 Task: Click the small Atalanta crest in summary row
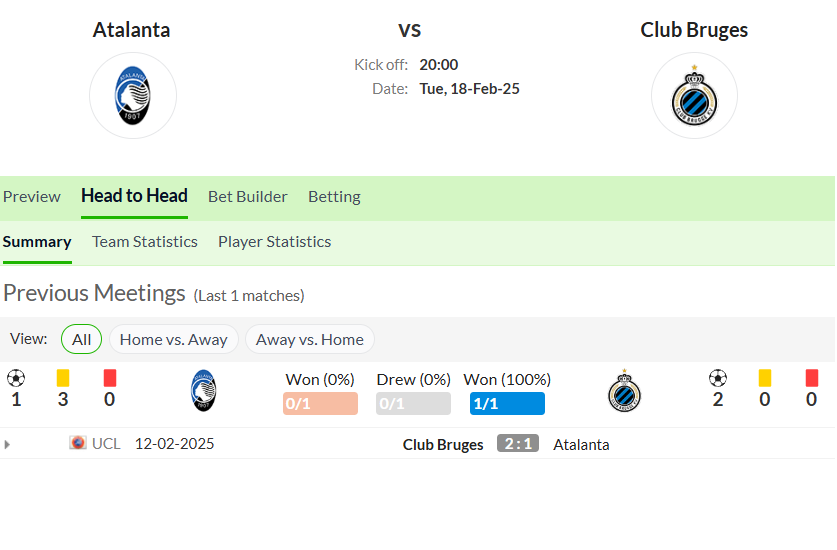tap(203, 390)
